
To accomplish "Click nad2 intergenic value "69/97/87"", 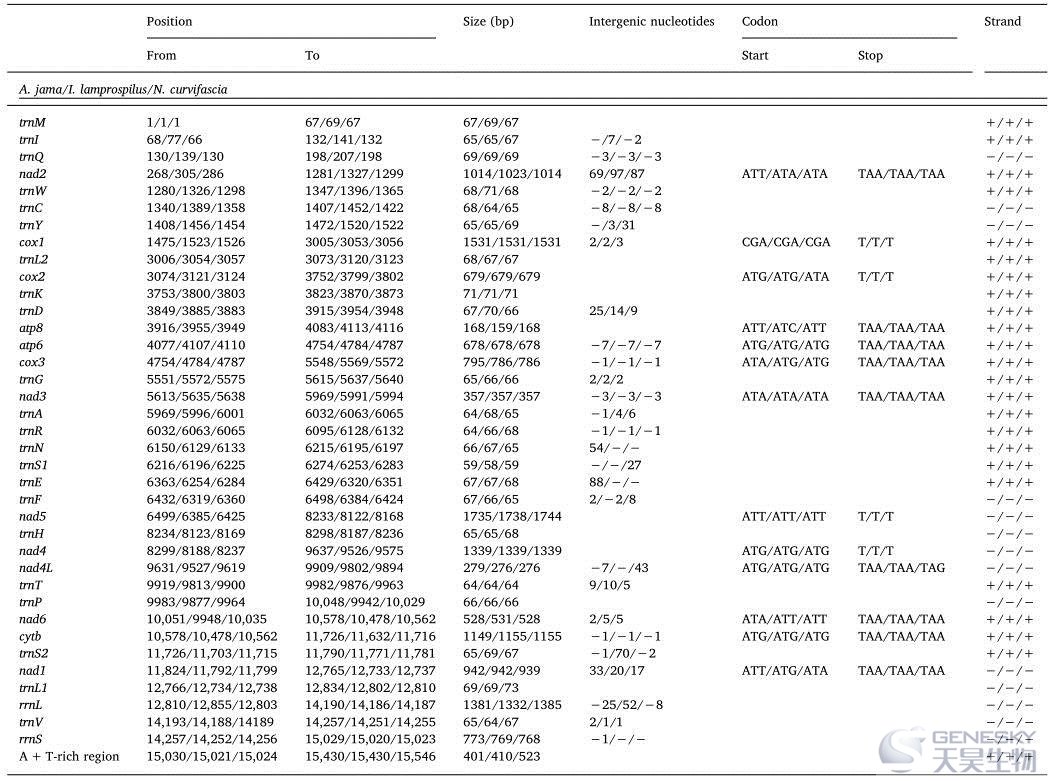I will click(617, 174).
